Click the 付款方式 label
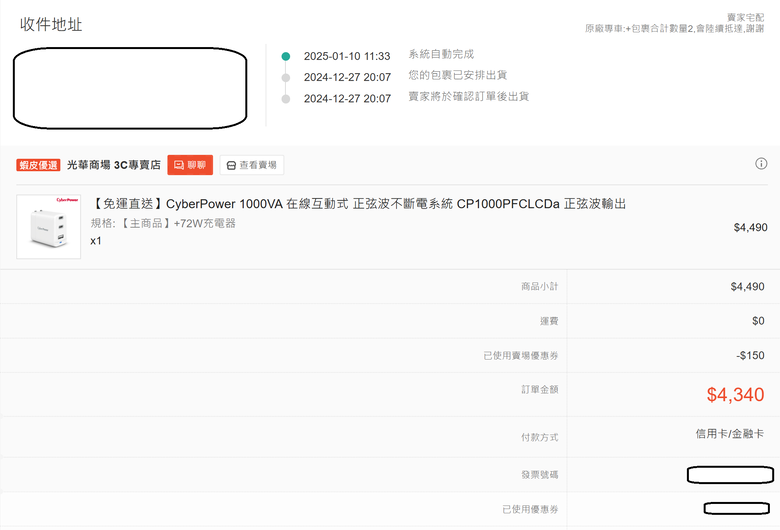 (x=539, y=437)
